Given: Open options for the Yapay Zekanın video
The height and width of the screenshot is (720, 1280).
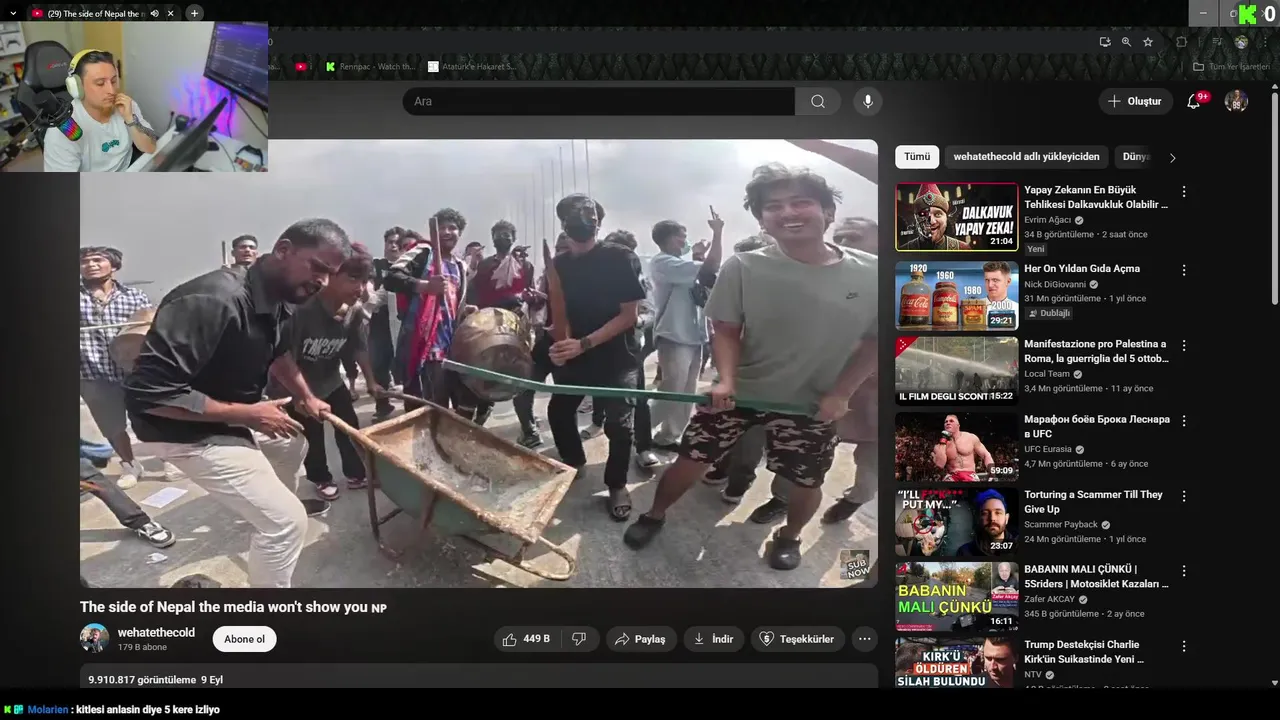Looking at the screenshot, I should click(x=1184, y=191).
